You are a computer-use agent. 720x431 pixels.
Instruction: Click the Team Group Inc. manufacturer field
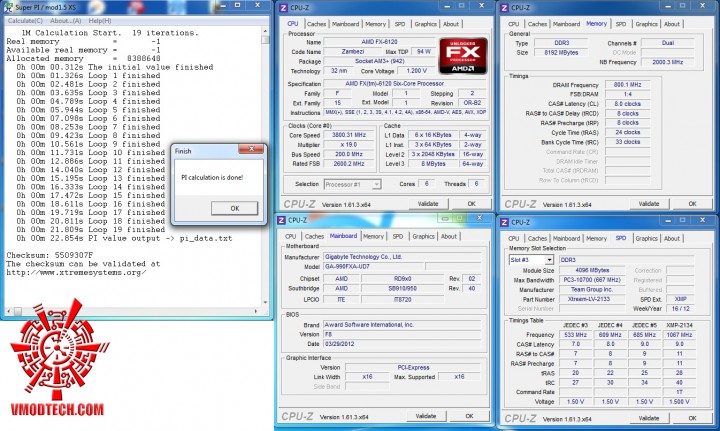pos(592,290)
